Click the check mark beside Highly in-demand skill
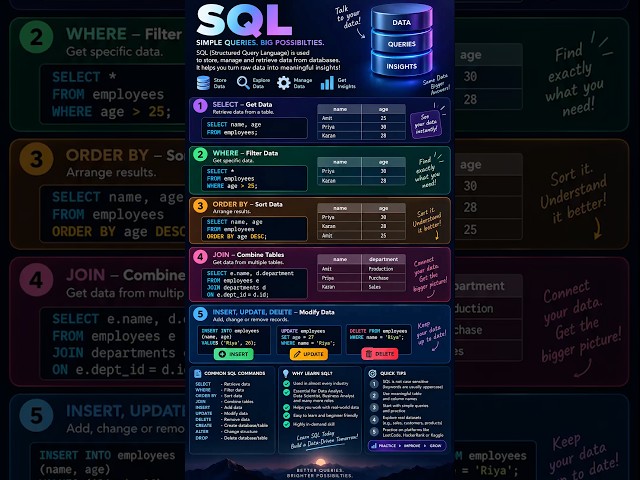Screen dimensions: 640x480 [x=287, y=424]
